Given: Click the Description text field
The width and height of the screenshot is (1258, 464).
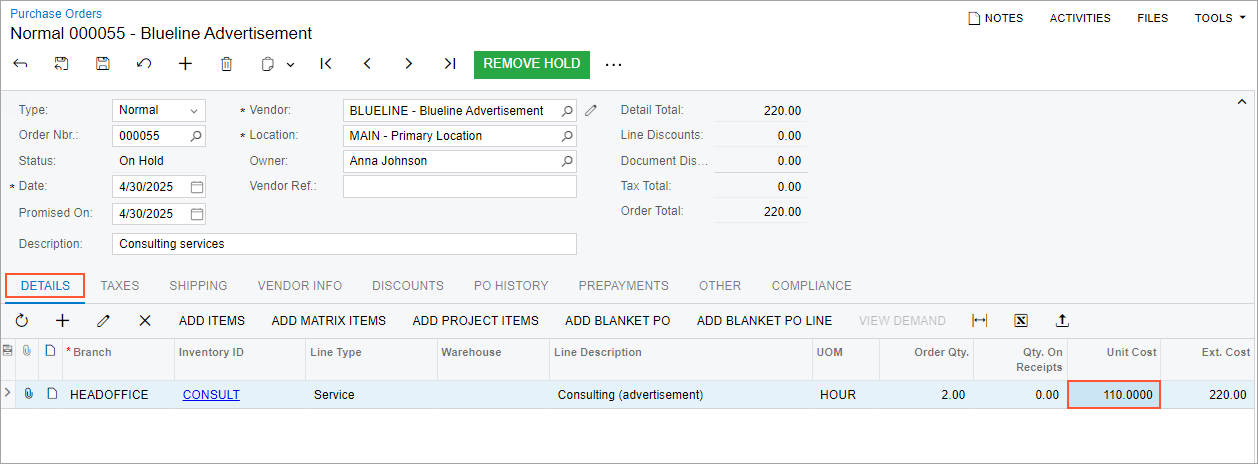Looking at the screenshot, I should 344,244.
